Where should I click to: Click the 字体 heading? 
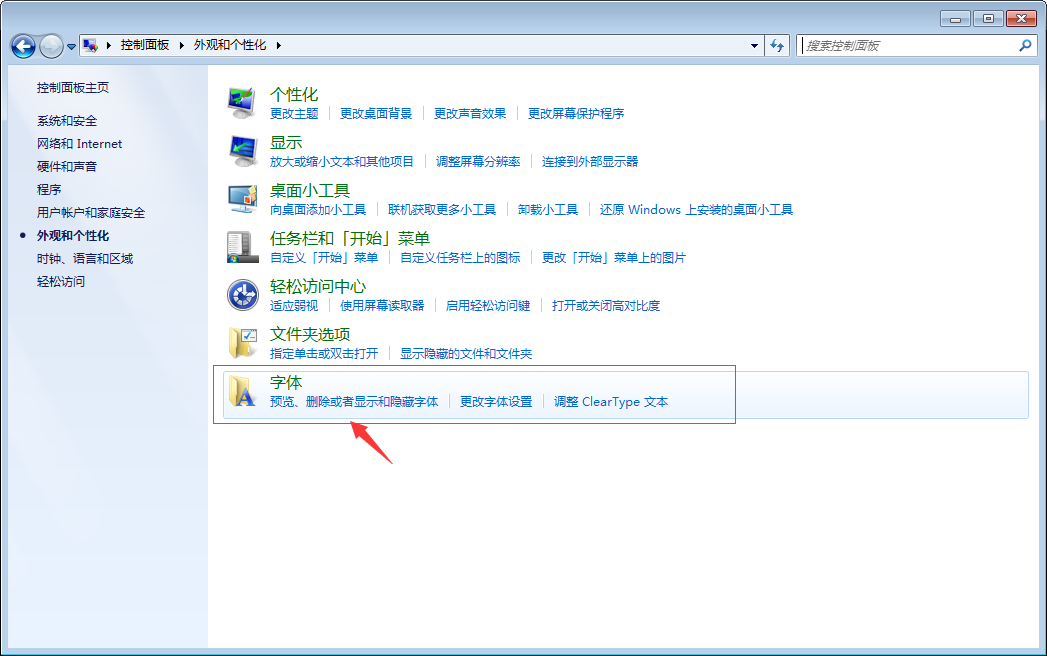[286, 382]
